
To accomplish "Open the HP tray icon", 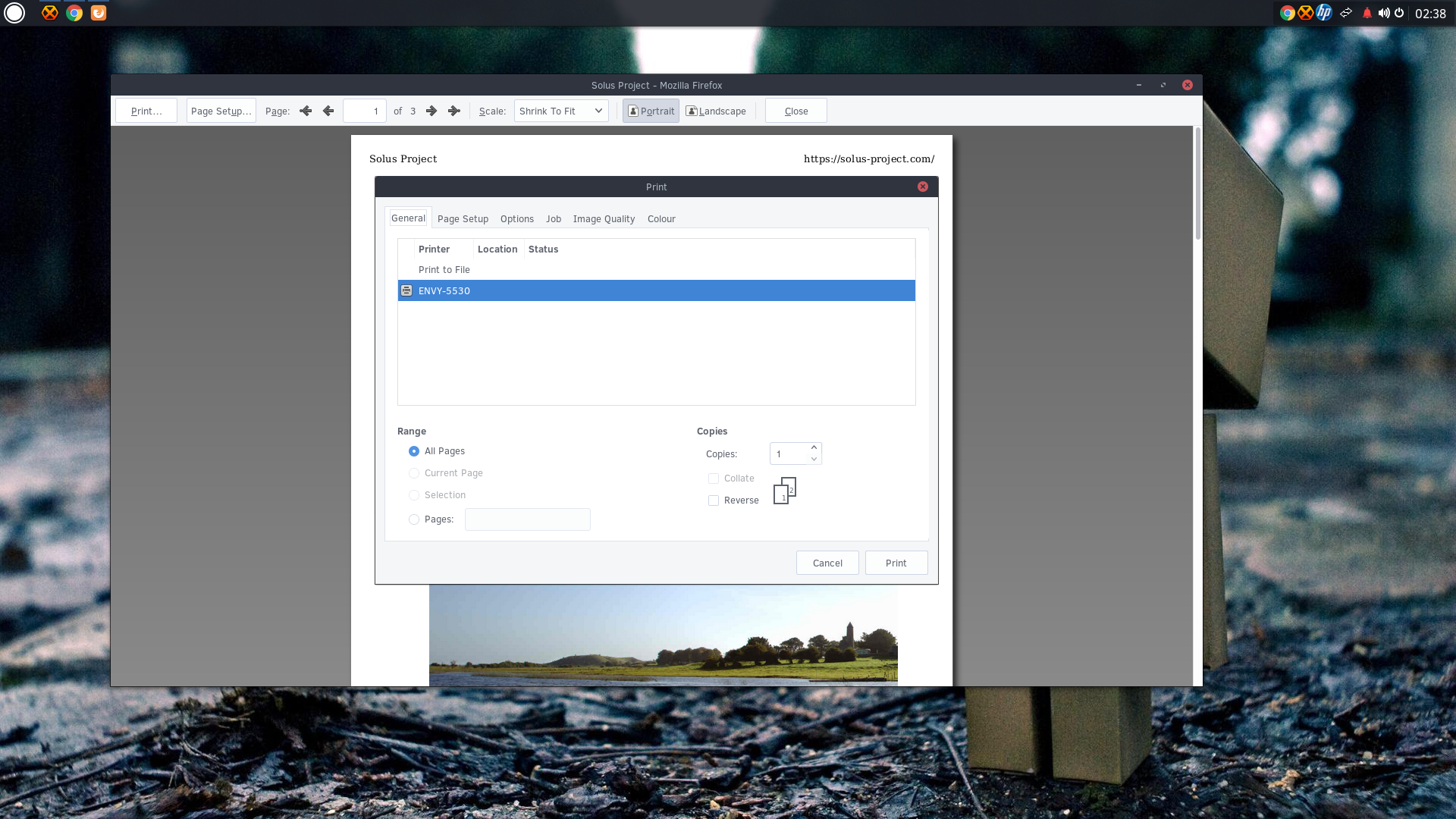I will [x=1324, y=13].
